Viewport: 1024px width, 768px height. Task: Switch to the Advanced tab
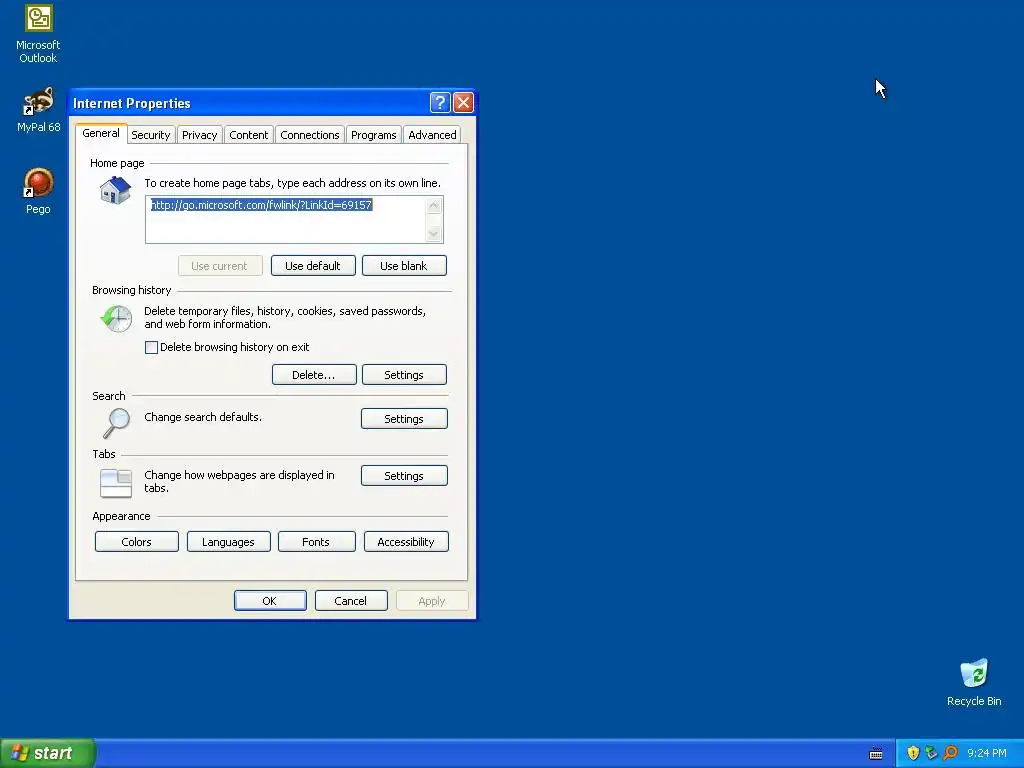432,135
